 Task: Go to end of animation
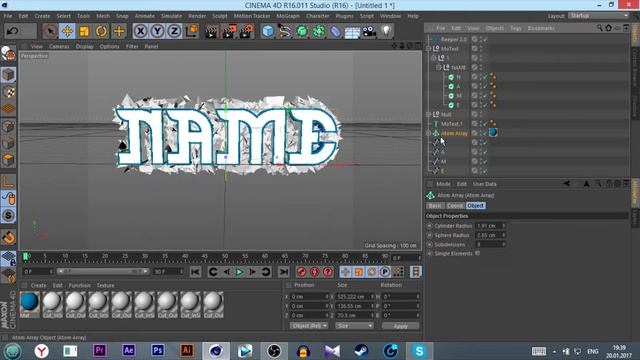(x=284, y=271)
